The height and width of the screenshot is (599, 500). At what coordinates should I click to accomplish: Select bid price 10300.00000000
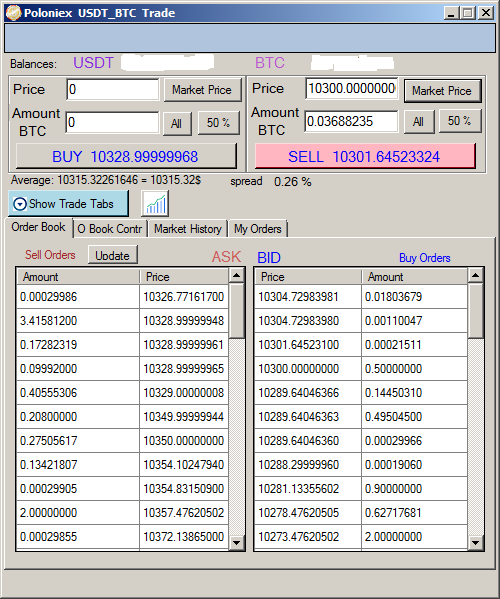308,369
